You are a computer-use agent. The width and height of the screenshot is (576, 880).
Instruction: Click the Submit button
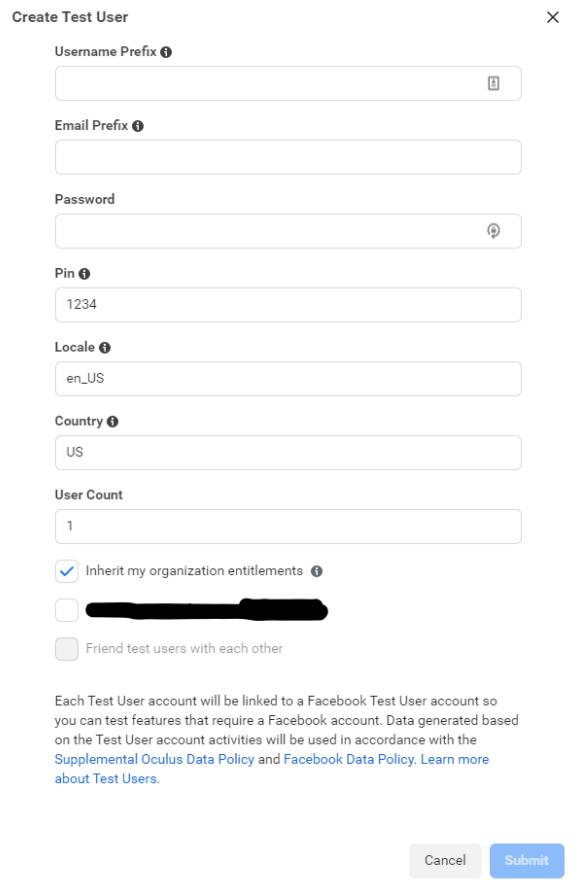click(x=527, y=860)
